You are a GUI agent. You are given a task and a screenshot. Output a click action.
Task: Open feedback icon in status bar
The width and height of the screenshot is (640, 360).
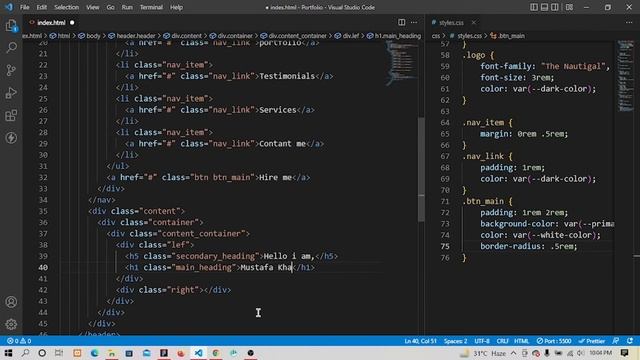[616, 341]
